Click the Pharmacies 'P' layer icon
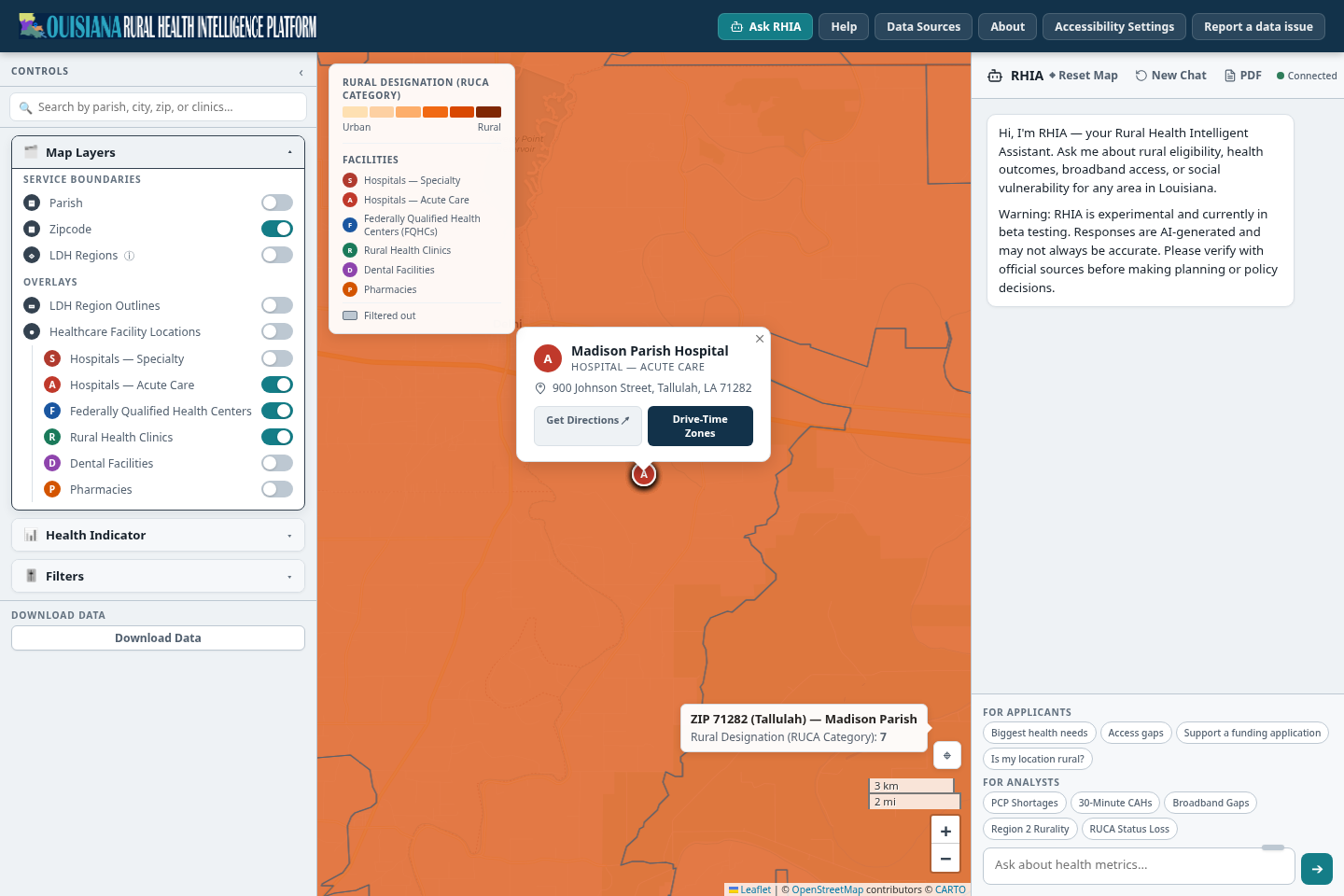This screenshot has height=896, width=1344. point(52,489)
